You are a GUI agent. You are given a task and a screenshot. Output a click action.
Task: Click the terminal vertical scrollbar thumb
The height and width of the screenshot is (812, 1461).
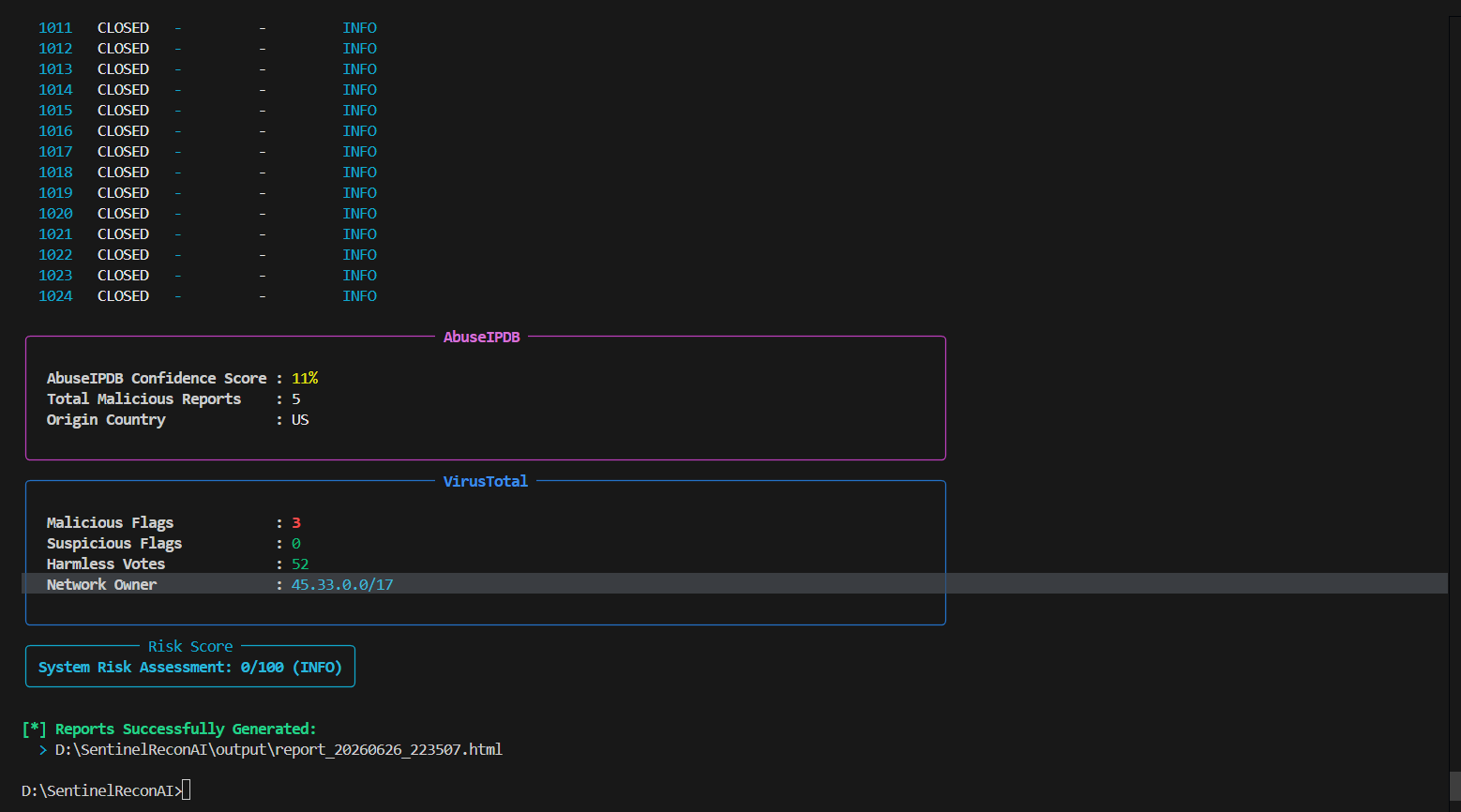coord(1454,788)
